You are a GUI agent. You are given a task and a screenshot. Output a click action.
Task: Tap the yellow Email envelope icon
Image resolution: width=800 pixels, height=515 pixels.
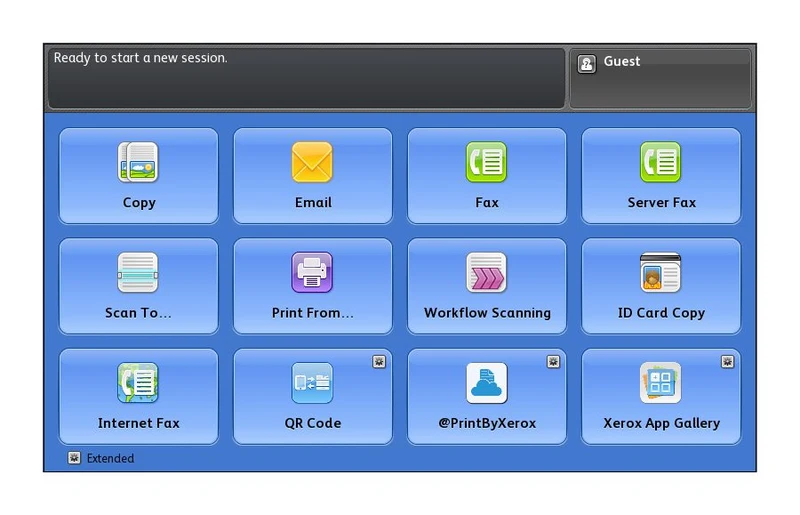coord(312,162)
